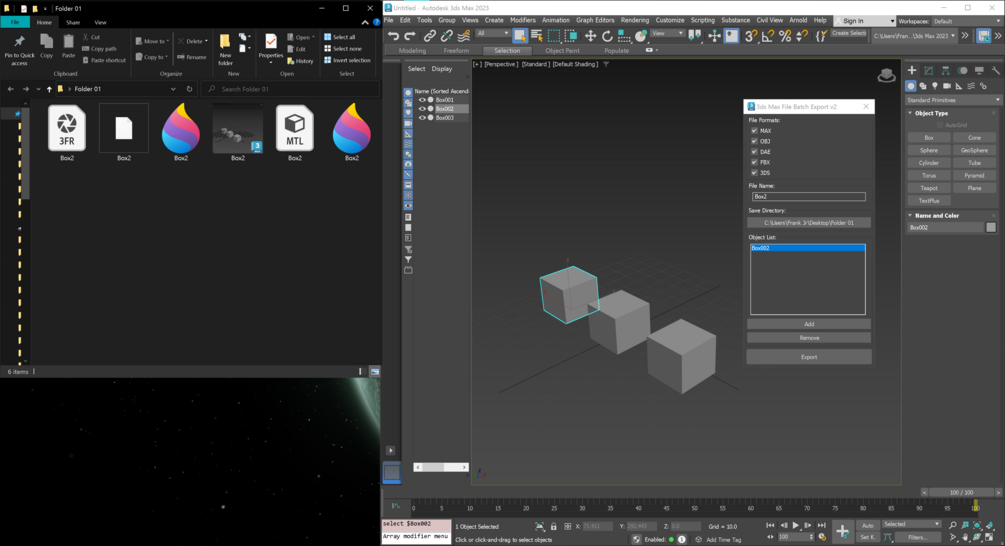Viewport: 1005px width, 546px height.
Task: Toggle the Angle Snap icon
Action: tap(768, 36)
